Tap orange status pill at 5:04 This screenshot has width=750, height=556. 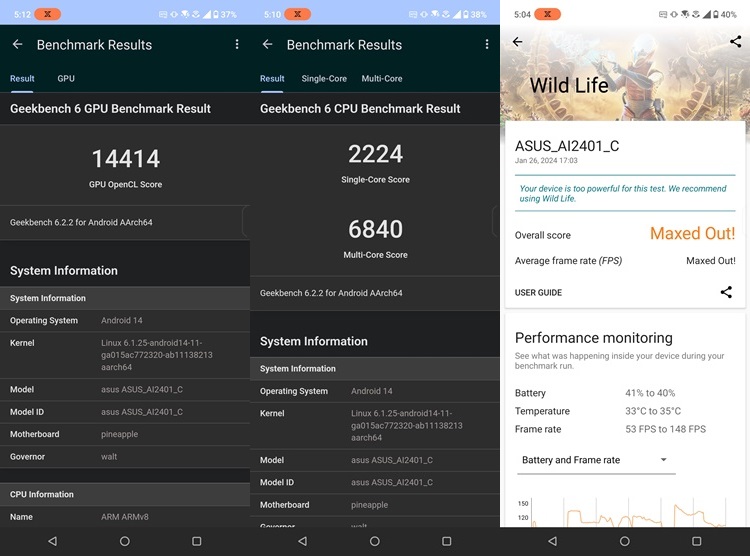[547, 14]
